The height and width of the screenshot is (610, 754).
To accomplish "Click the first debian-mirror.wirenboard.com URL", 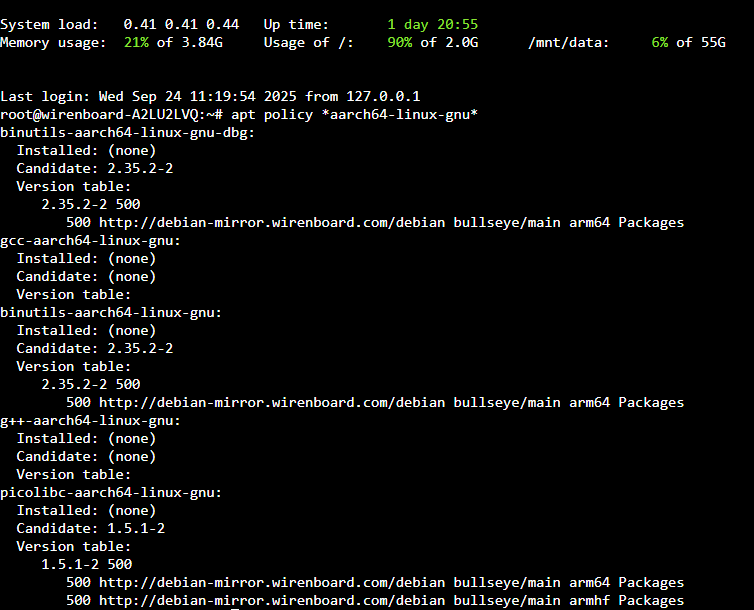I will tap(272, 223).
